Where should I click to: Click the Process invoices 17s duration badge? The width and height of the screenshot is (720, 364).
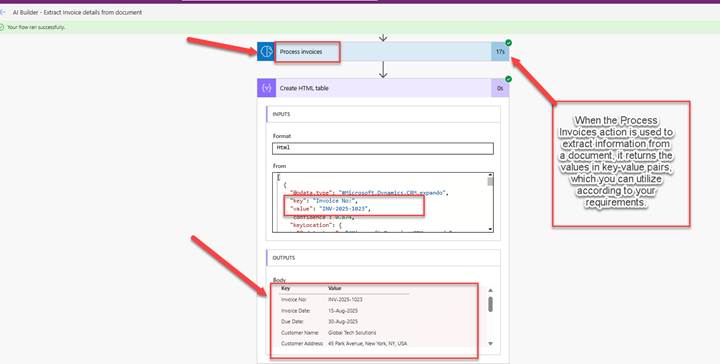click(x=500, y=52)
